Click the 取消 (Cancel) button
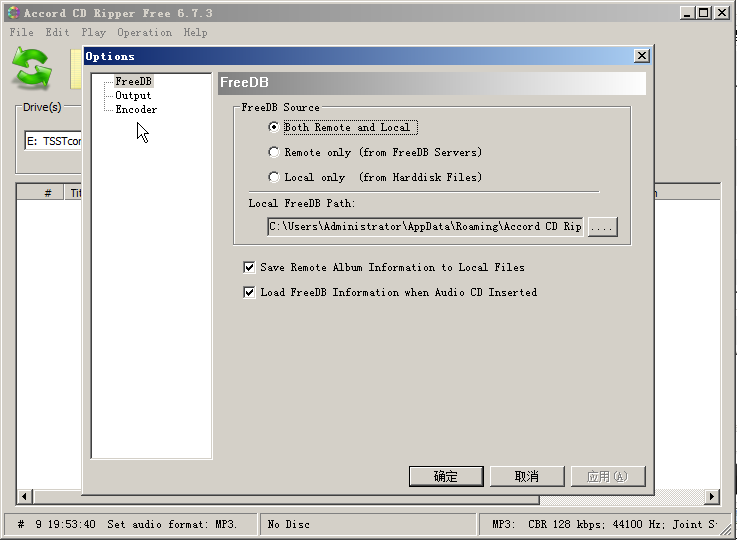 [527, 477]
